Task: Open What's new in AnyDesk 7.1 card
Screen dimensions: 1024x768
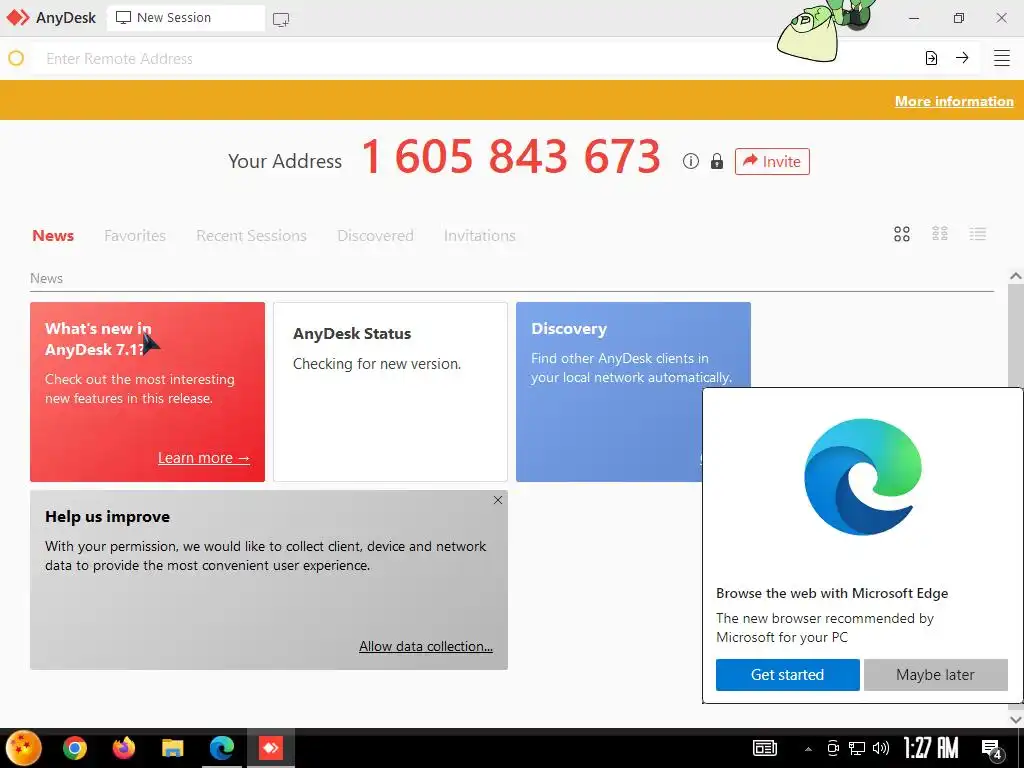Action: pyautogui.click(x=148, y=392)
